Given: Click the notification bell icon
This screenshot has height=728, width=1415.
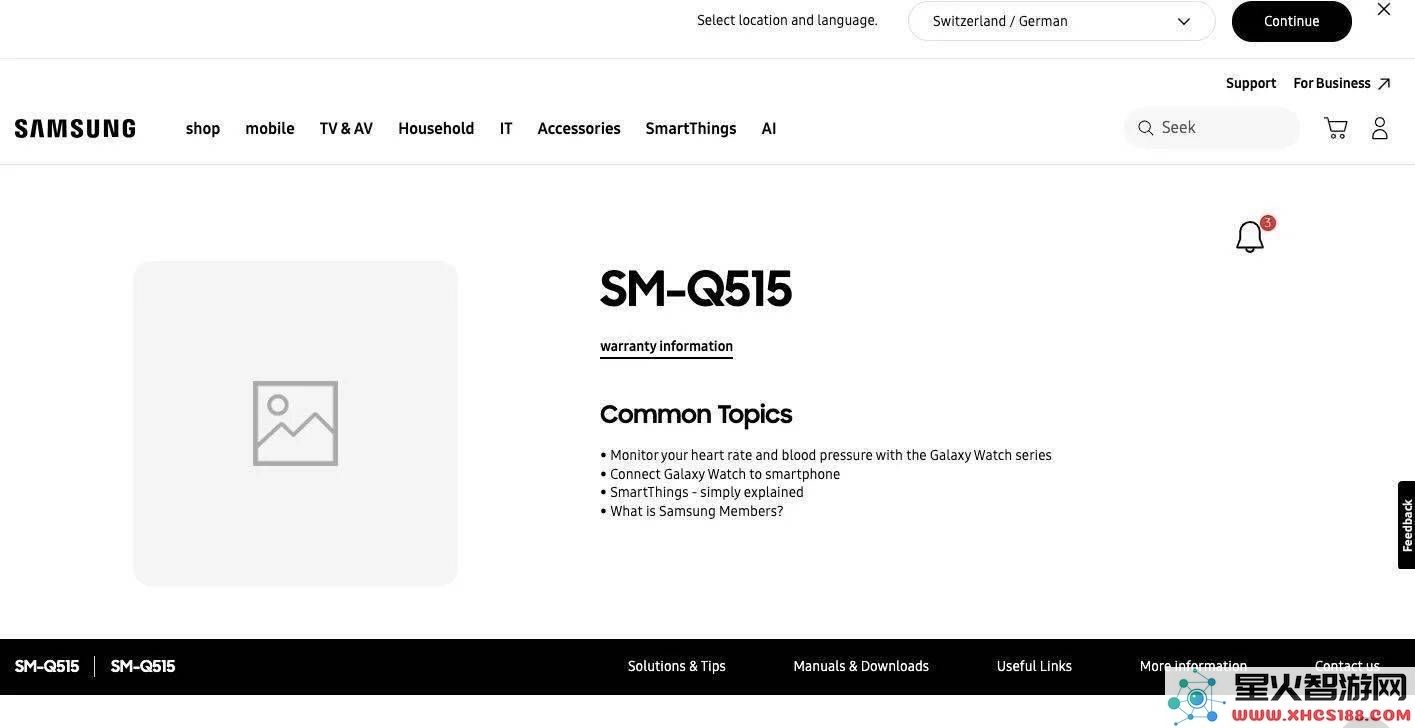Looking at the screenshot, I should (1250, 237).
